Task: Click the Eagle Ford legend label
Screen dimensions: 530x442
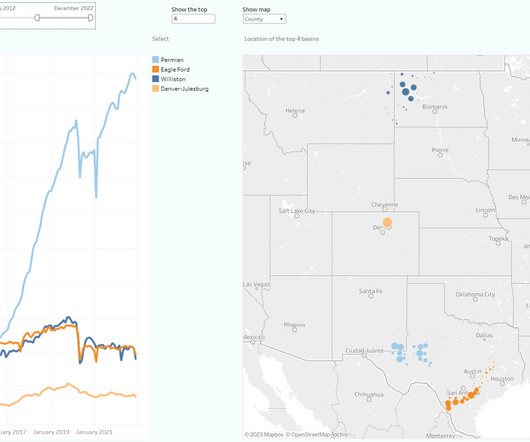Action: click(x=175, y=69)
